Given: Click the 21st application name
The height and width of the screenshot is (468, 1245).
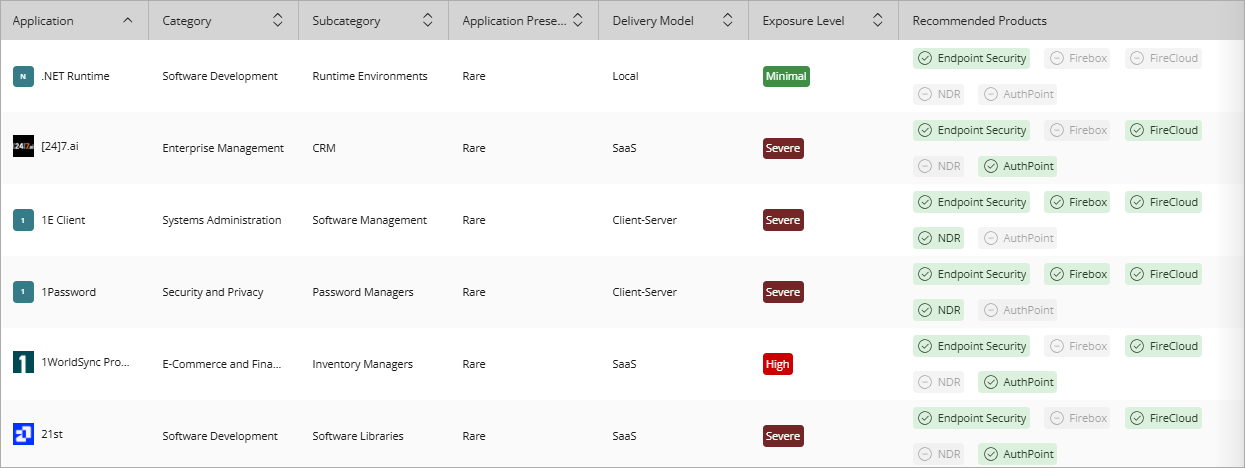Looking at the screenshot, I should point(53,434).
